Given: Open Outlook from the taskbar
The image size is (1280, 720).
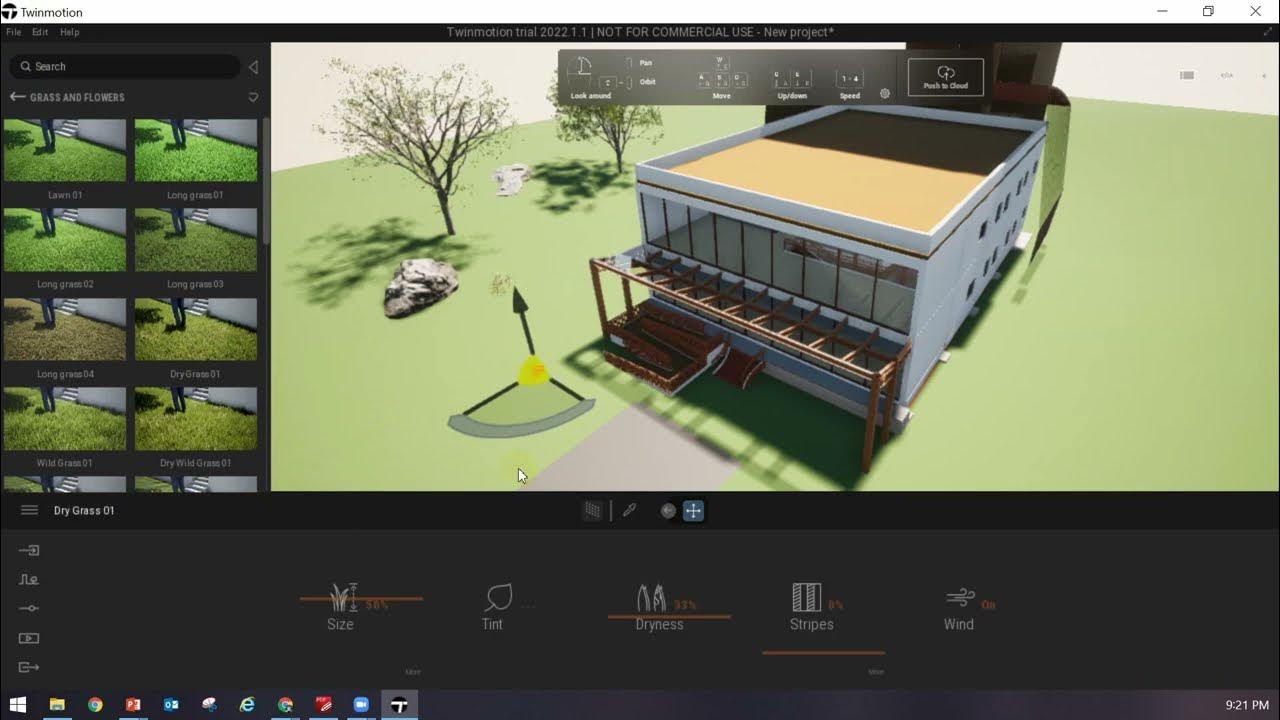Looking at the screenshot, I should (x=171, y=705).
